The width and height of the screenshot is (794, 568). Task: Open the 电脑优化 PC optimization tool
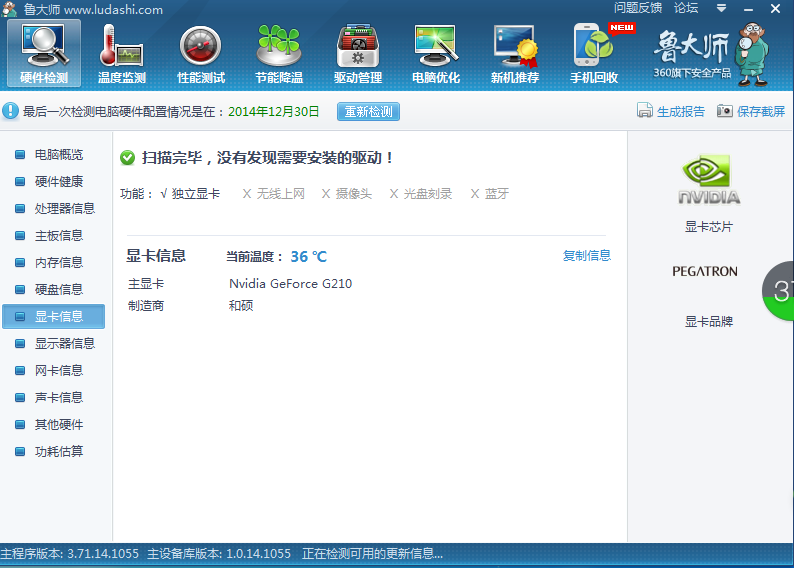(436, 54)
